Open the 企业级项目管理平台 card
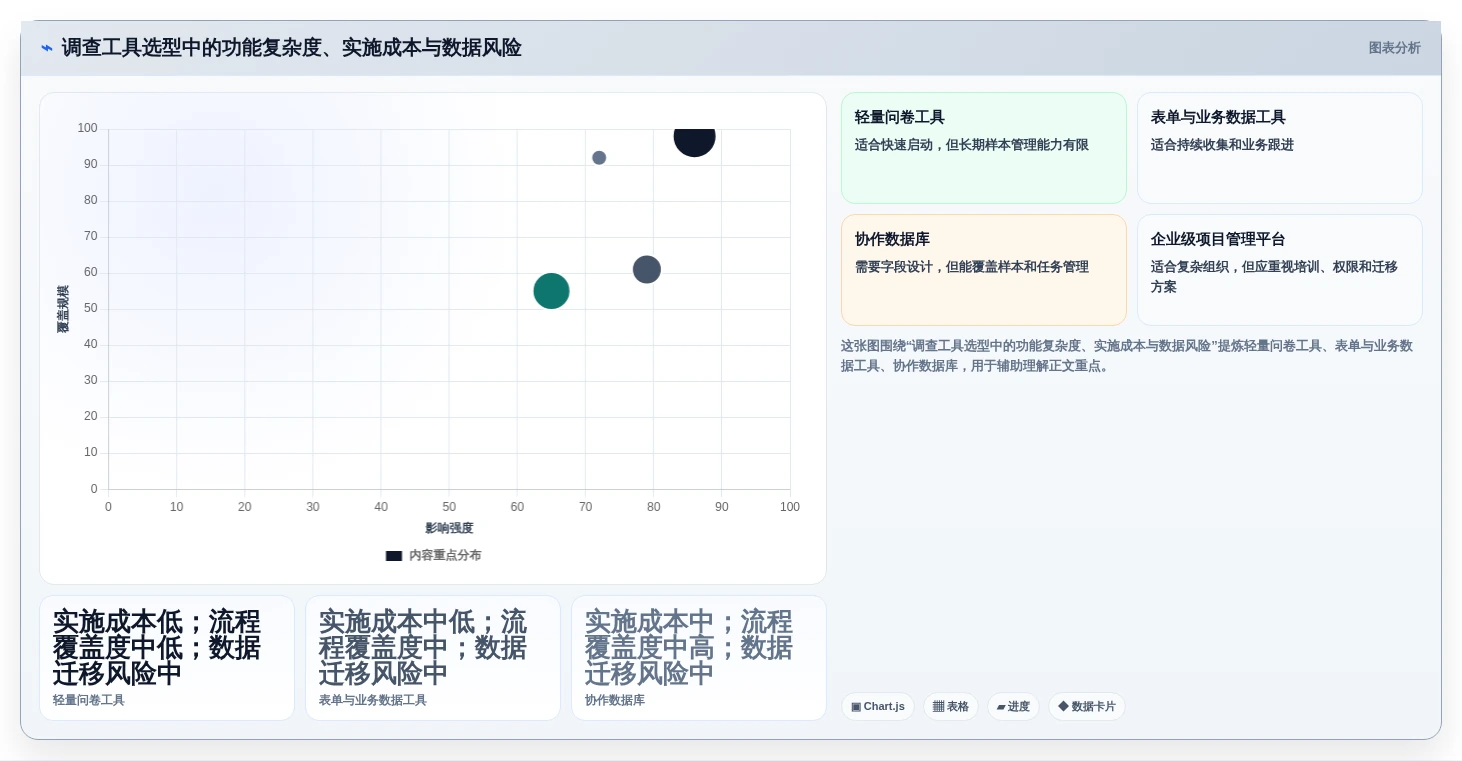 click(x=1280, y=270)
